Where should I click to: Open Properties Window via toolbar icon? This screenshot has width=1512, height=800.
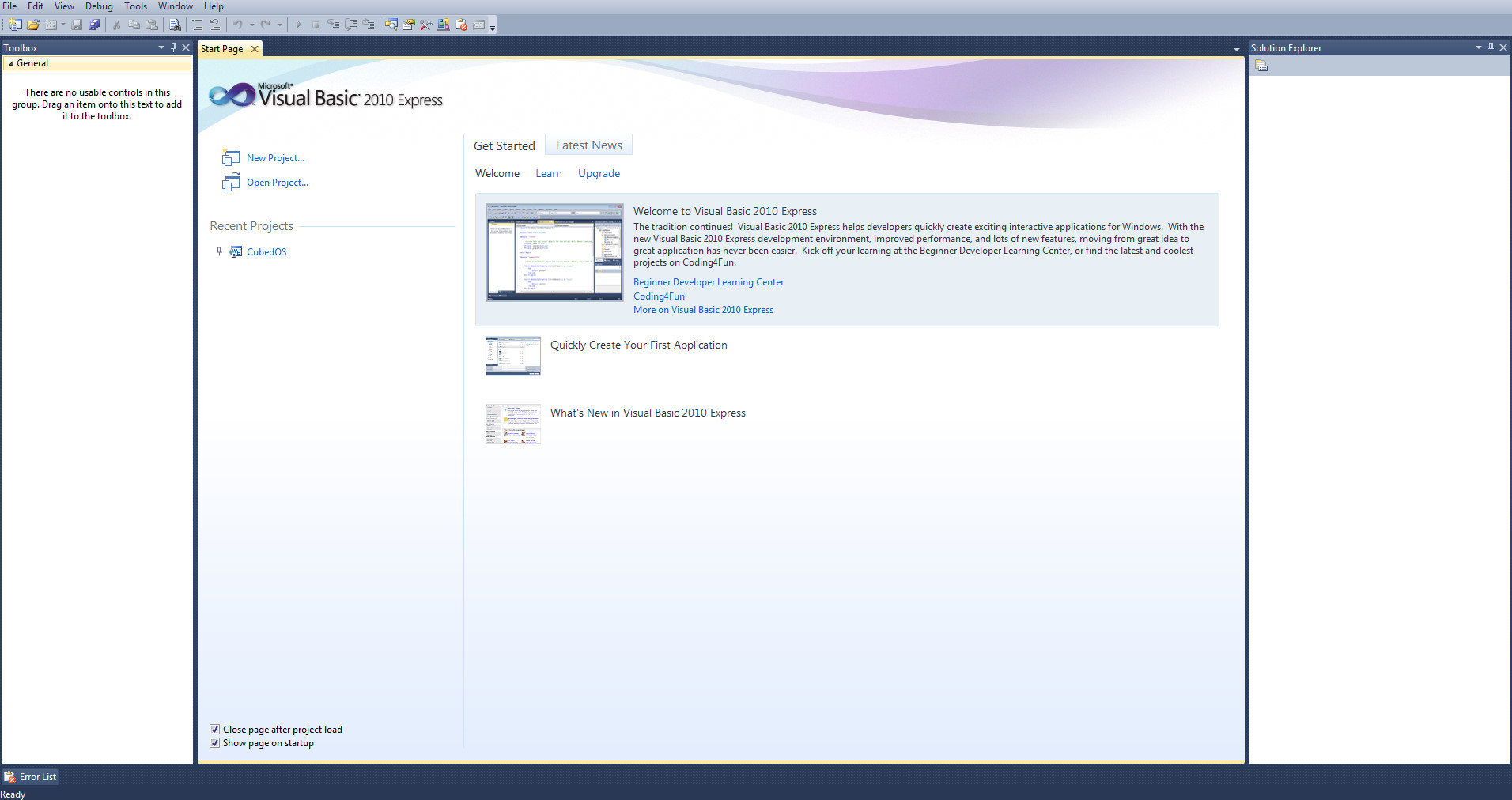click(x=408, y=25)
